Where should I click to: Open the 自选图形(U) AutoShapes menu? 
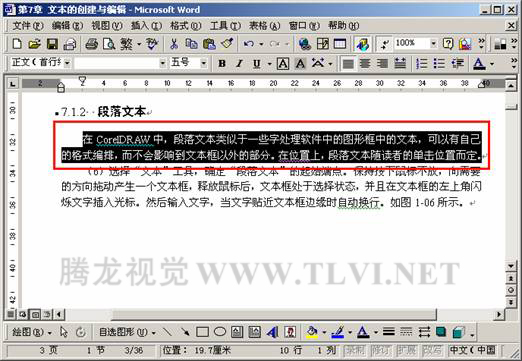tap(127, 332)
